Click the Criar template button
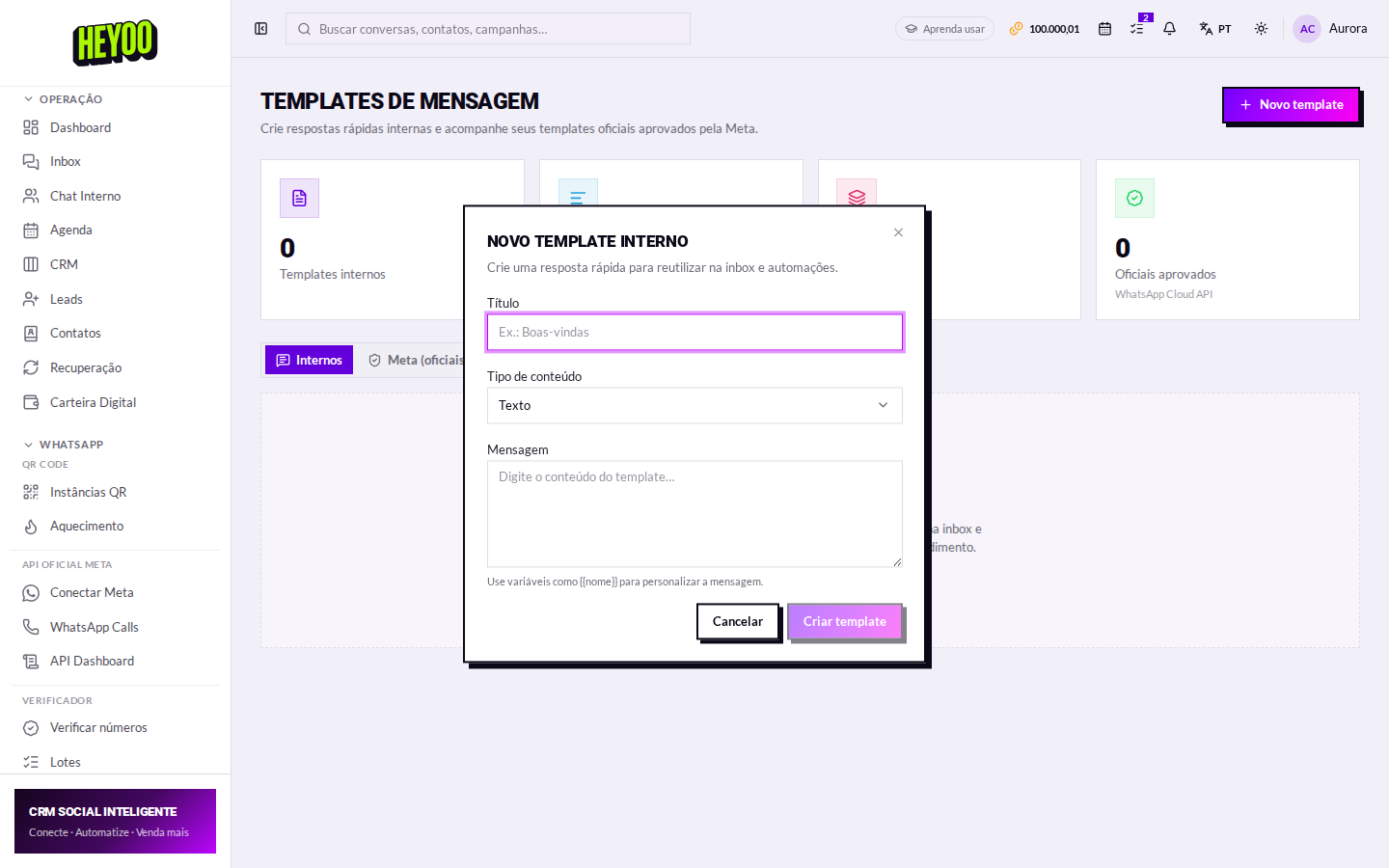 tap(845, 621)
